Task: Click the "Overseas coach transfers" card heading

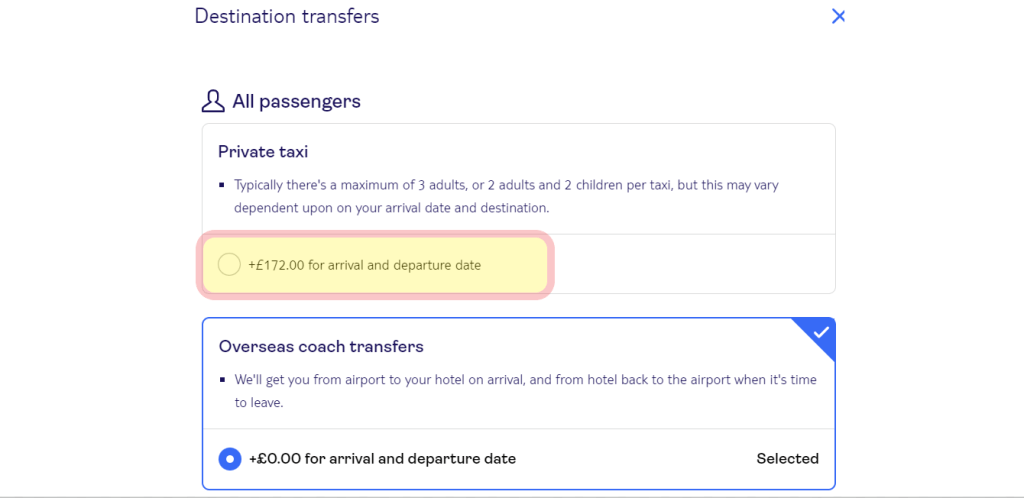Action: pos(321,347)
